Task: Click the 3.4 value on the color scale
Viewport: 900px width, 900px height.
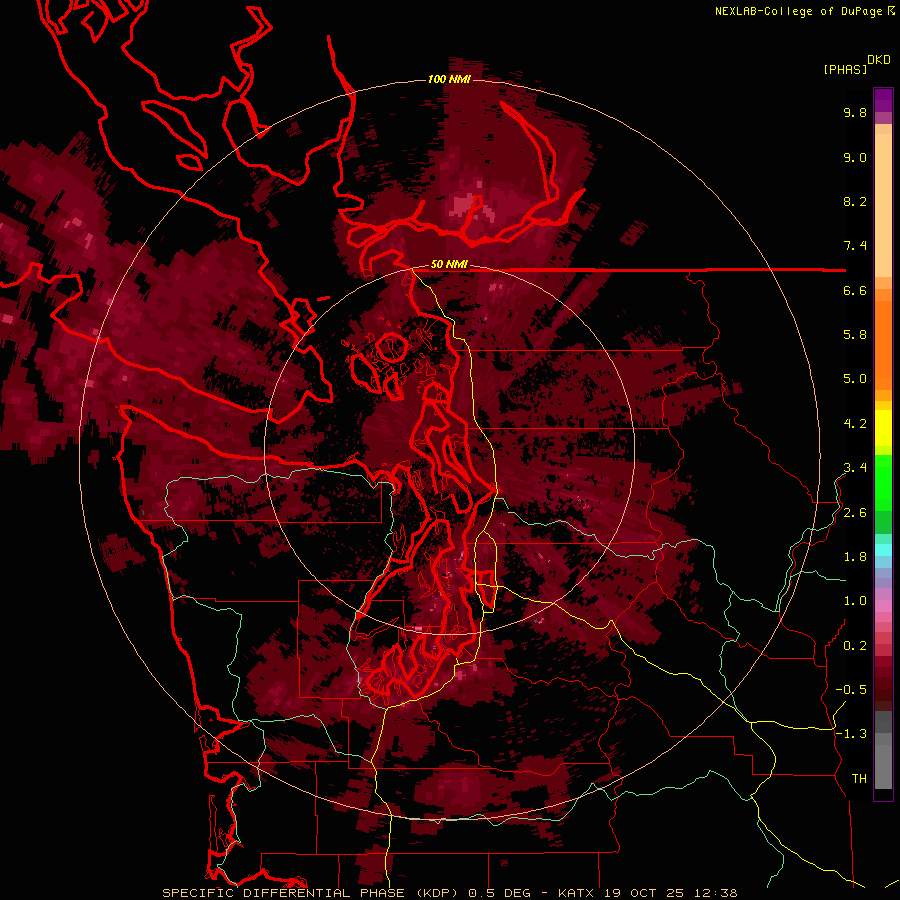Action: (x=855, y=468)
